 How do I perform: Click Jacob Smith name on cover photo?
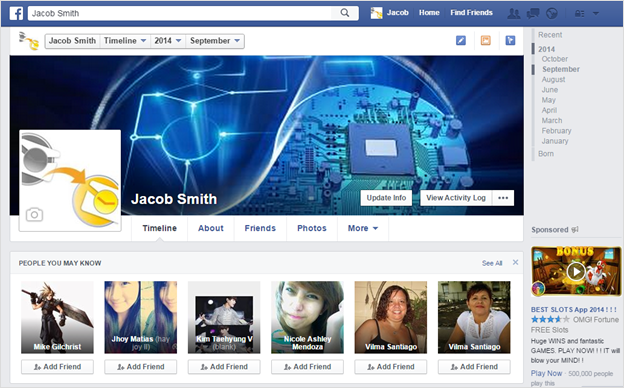[174, 199]
